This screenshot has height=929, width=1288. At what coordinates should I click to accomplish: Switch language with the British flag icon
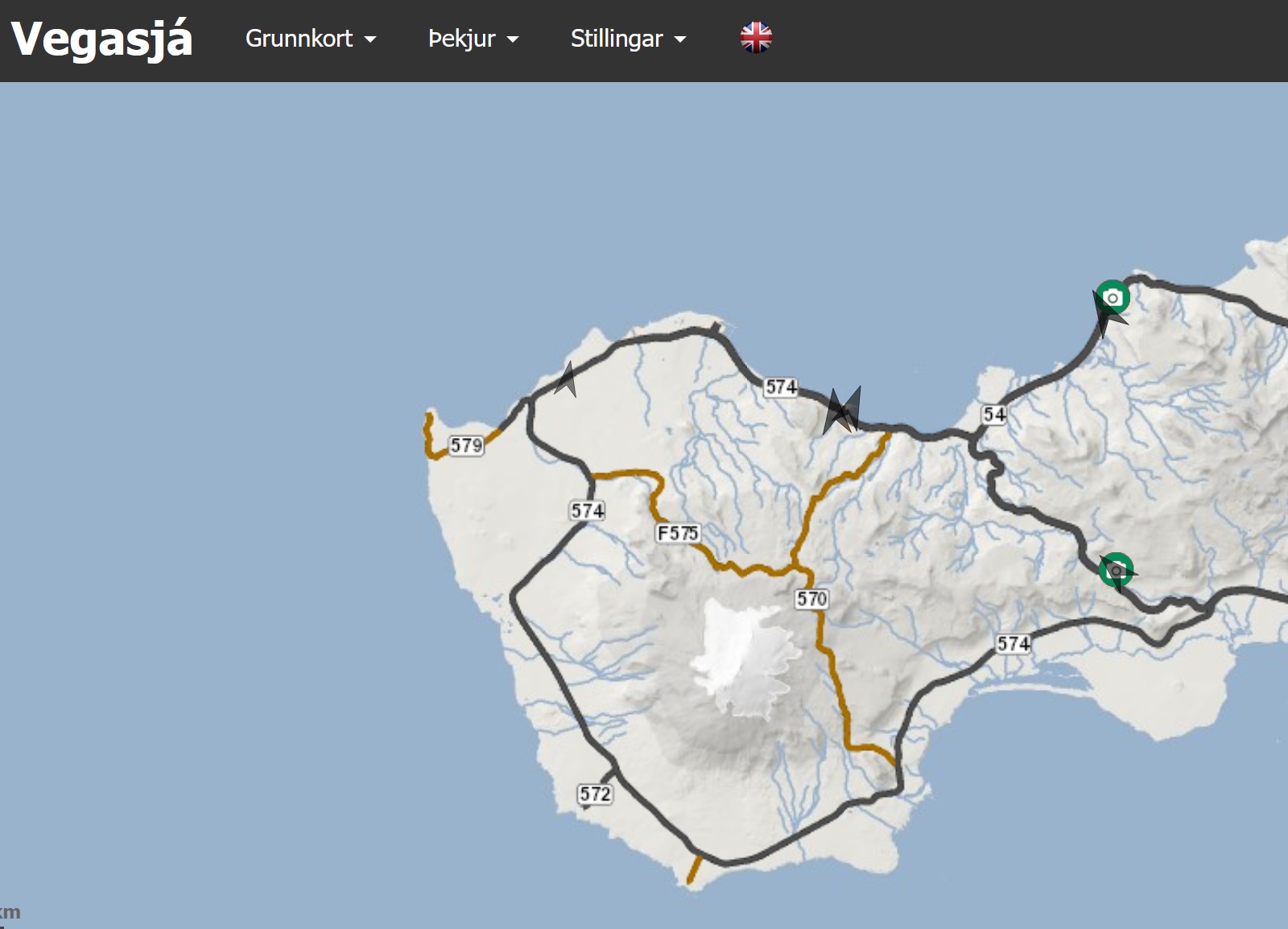[755, 38]
